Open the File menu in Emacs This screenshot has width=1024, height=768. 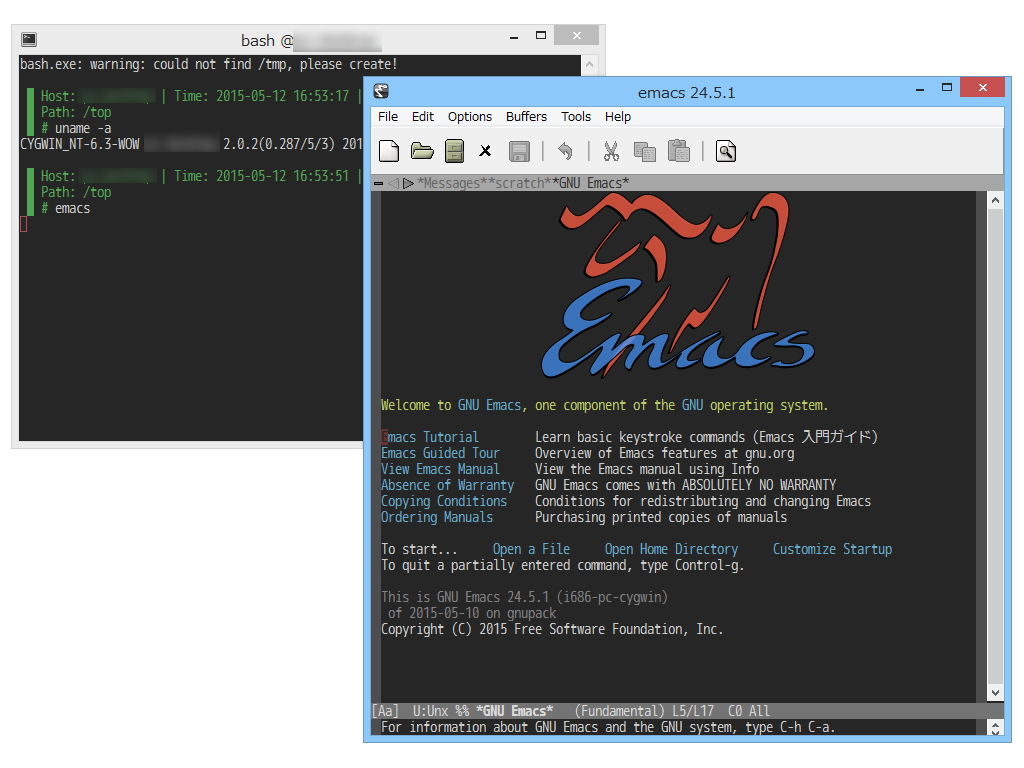(x=387, y=116)
